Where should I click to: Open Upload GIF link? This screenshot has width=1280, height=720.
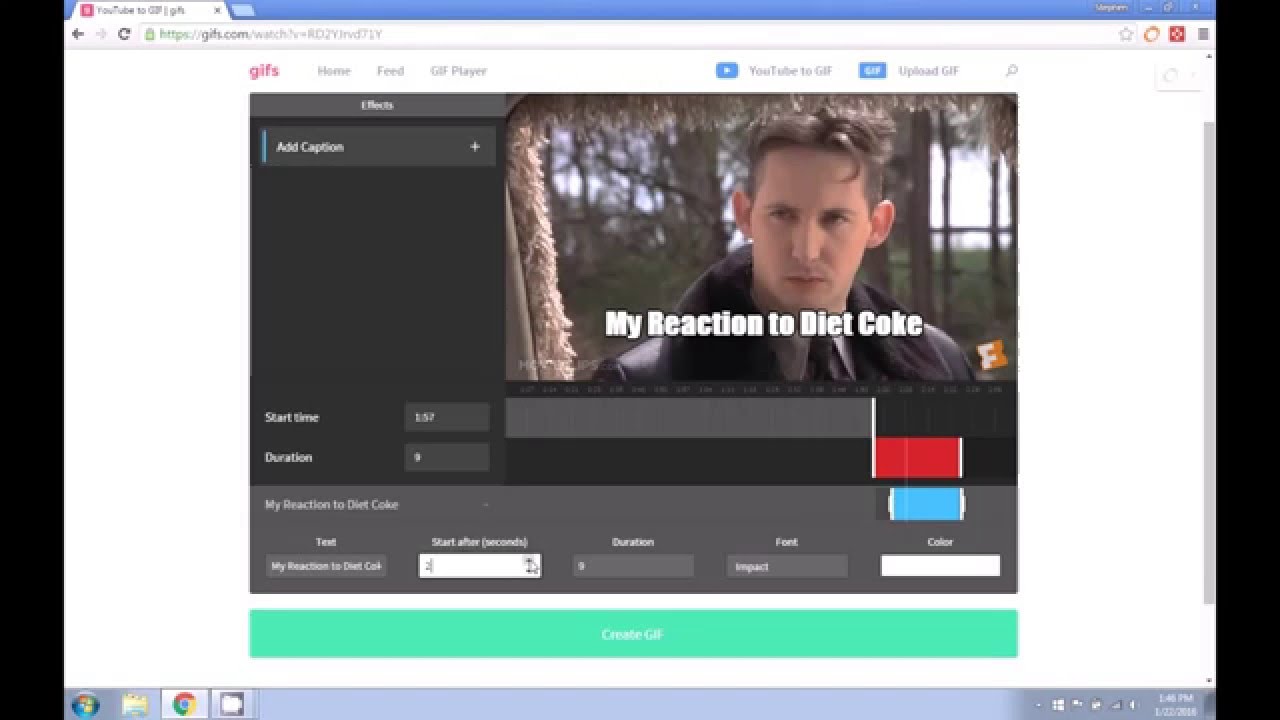pyautogui.click(x=928, y=71)
